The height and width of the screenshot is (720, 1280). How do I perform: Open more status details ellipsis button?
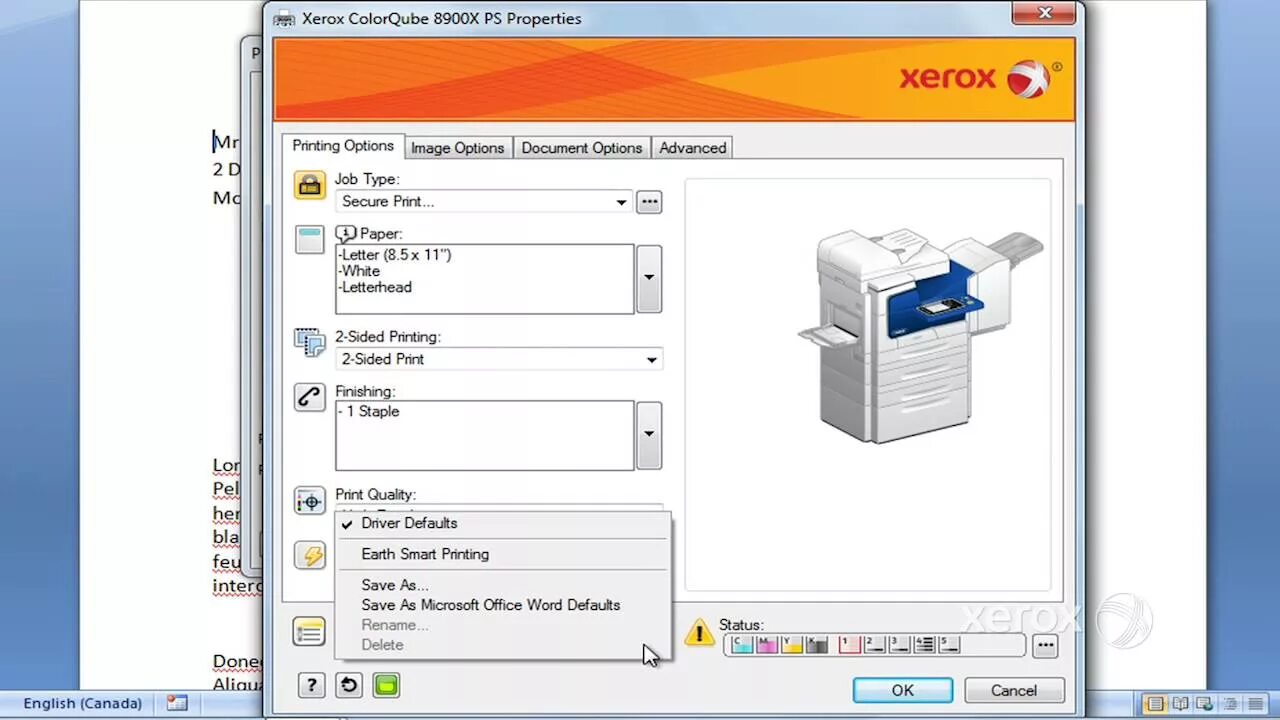click(1045, 645)
